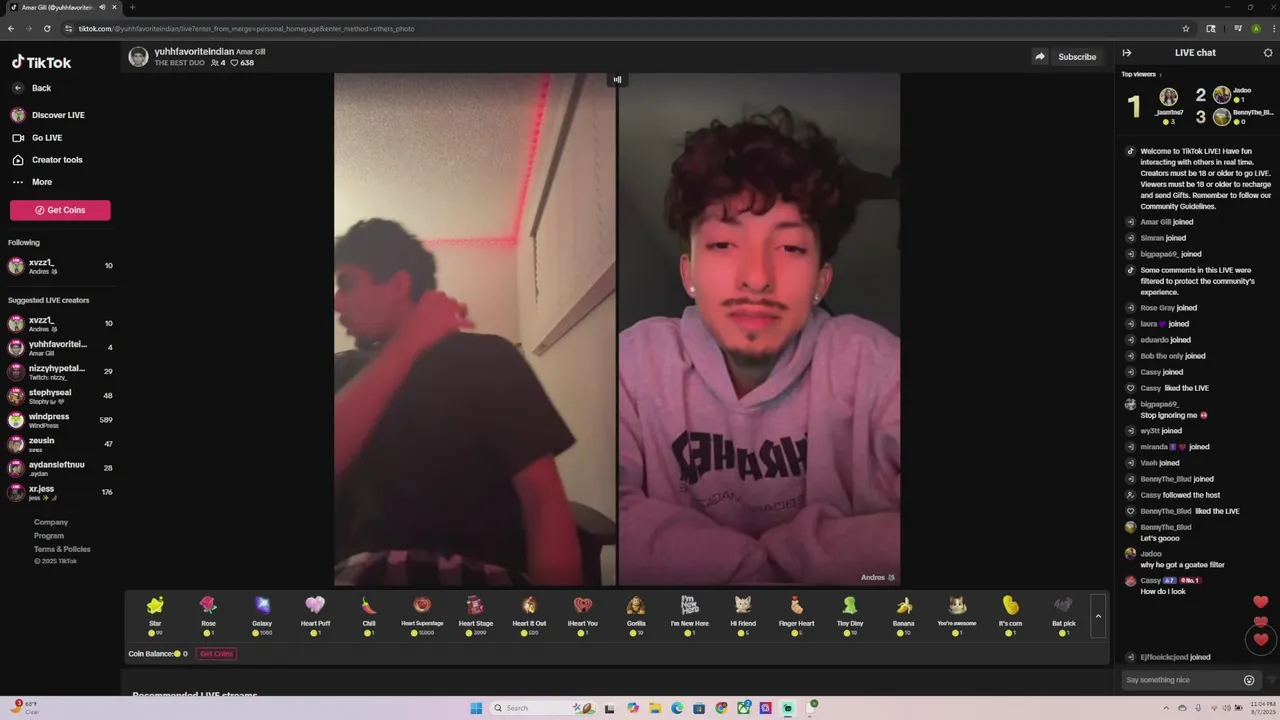
Task: Send the Banana gift
Action: (x=903, y=614)
